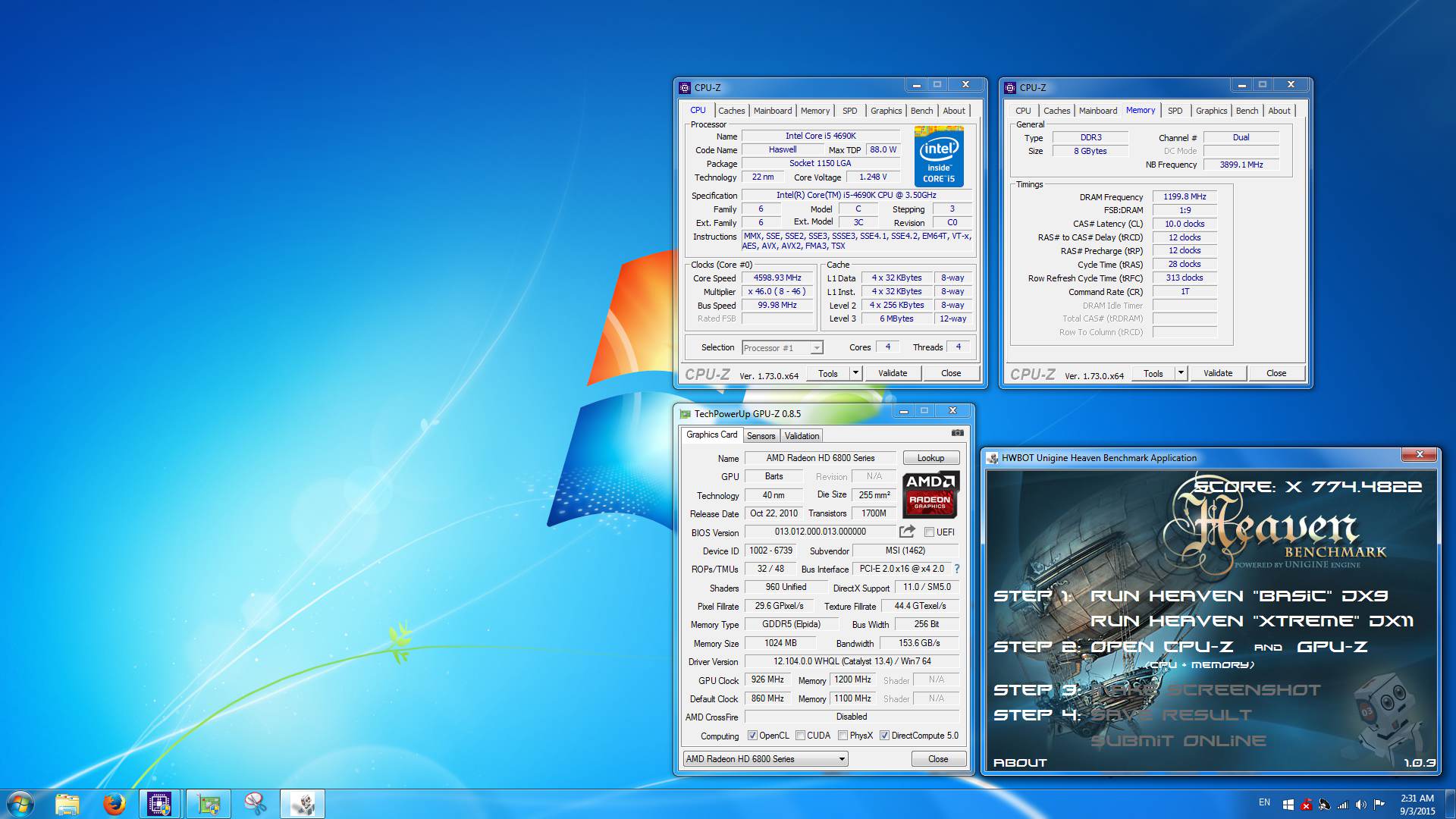Image resolution: width=1456 pixels, height=819 pixels.
Task: Click the red X security tray icon
Action: tap(1306, 805)
